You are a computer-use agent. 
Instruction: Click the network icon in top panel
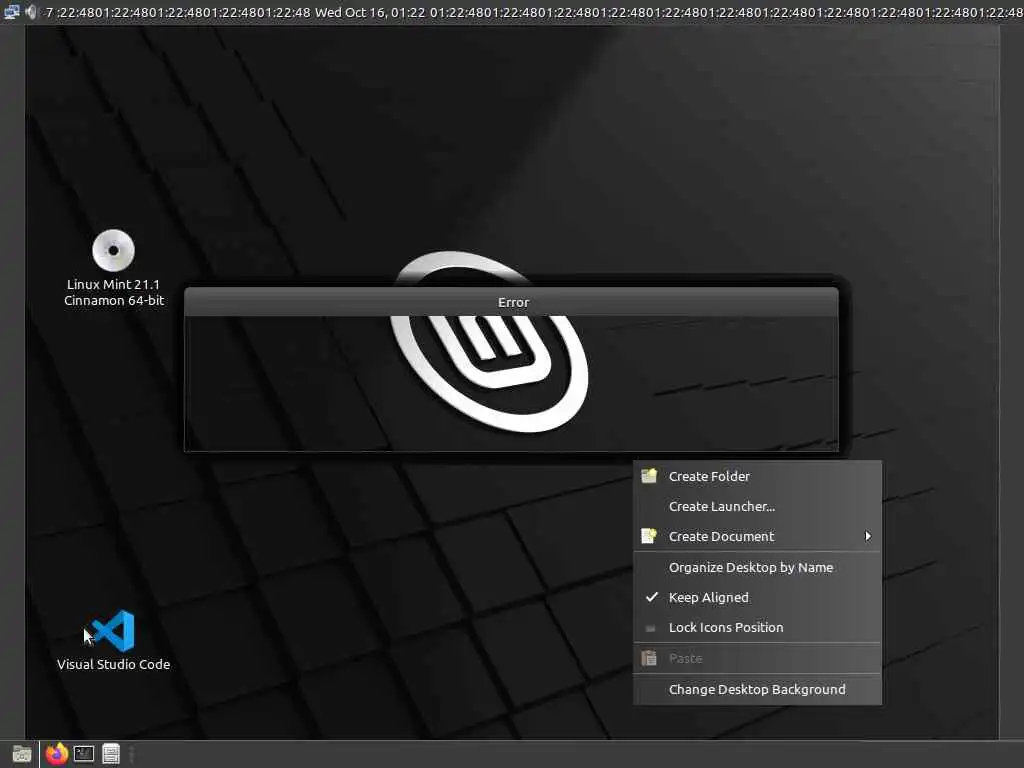[12, 12]
